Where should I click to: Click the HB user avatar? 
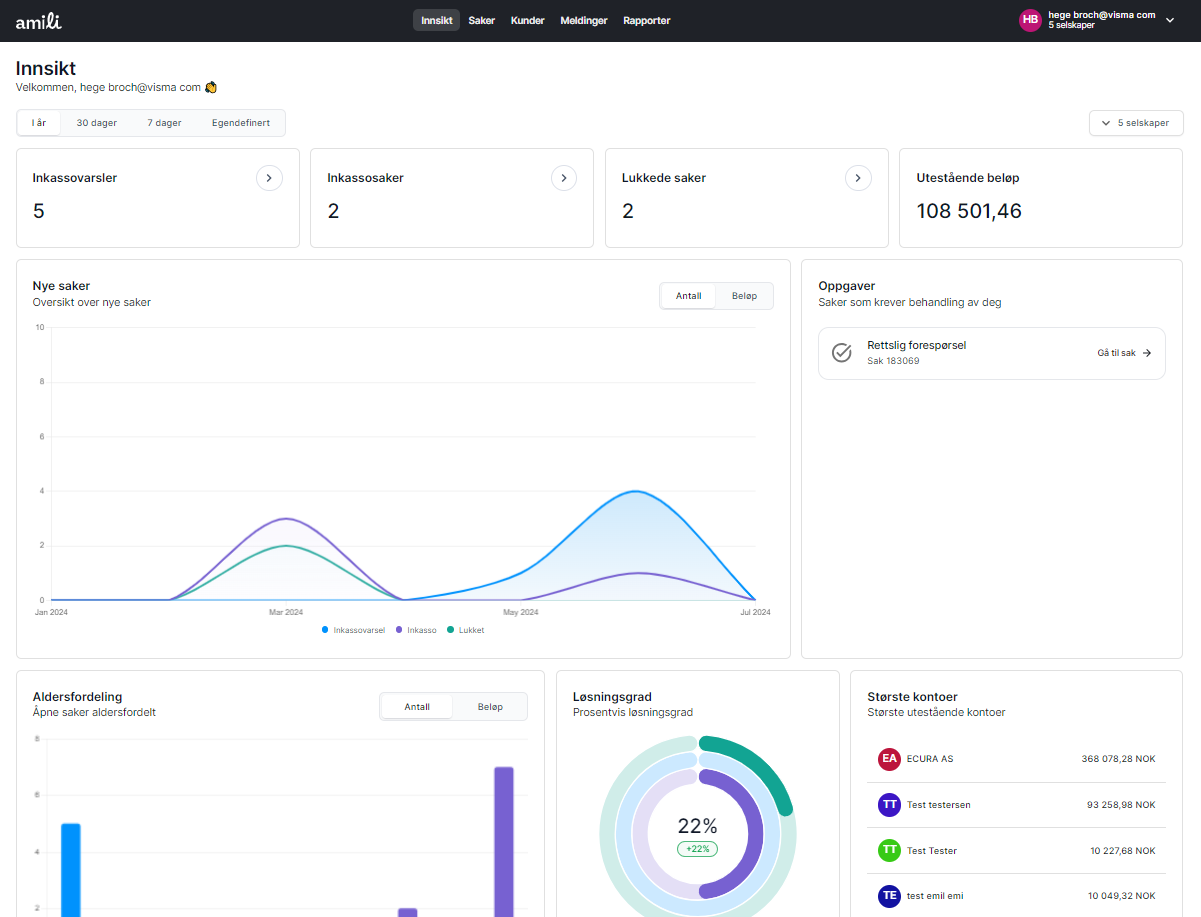pos(1030,20)
